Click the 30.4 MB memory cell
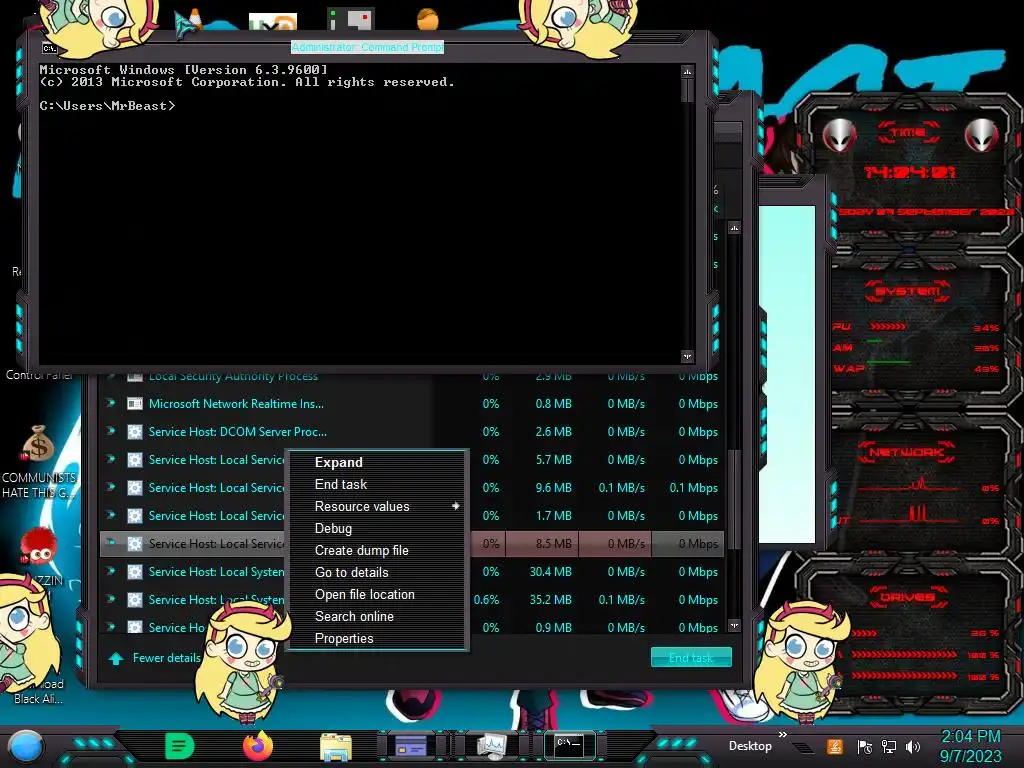This screenshot has height=768, width=1024. 551,571
